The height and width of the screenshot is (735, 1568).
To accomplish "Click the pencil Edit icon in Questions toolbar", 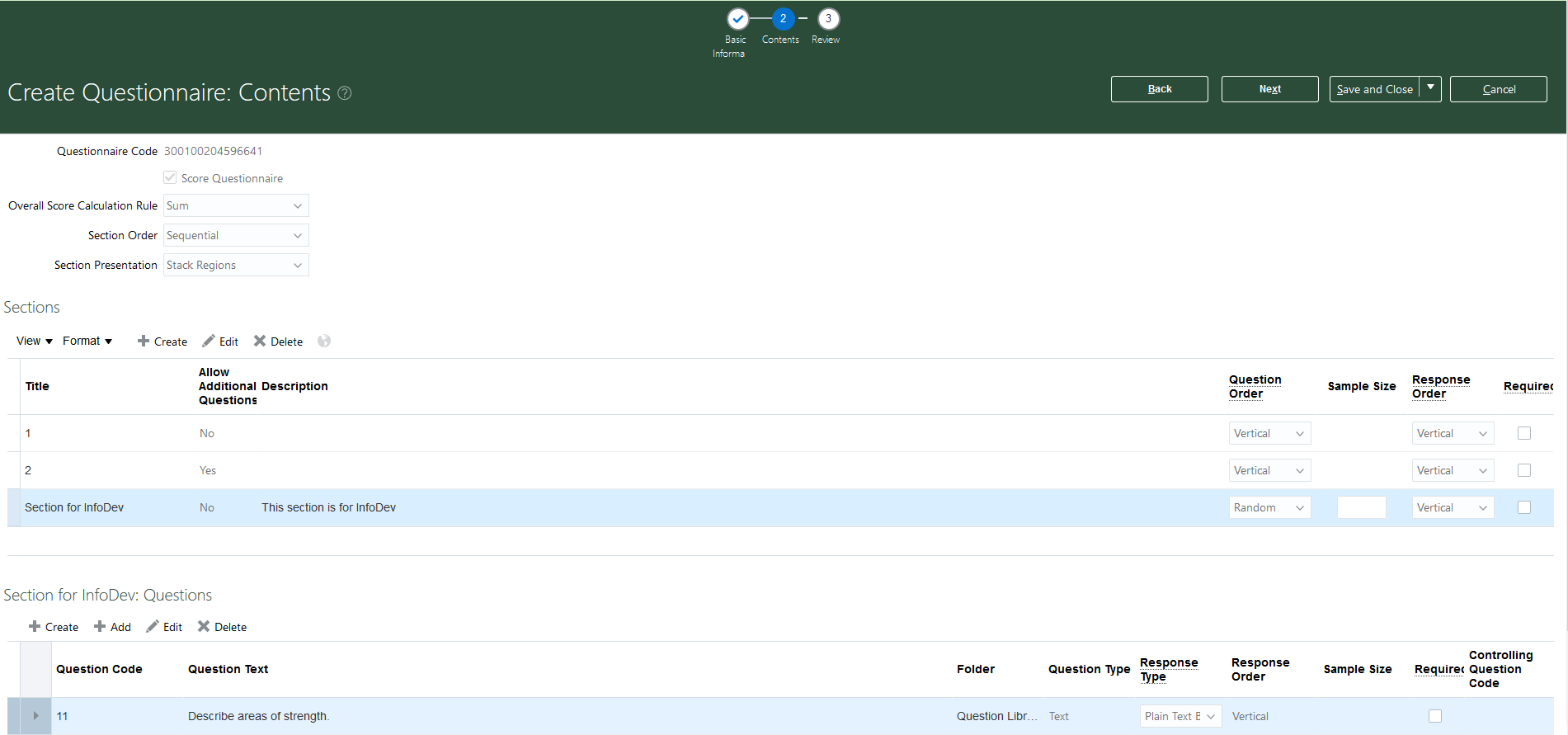I will pos(153,626).
